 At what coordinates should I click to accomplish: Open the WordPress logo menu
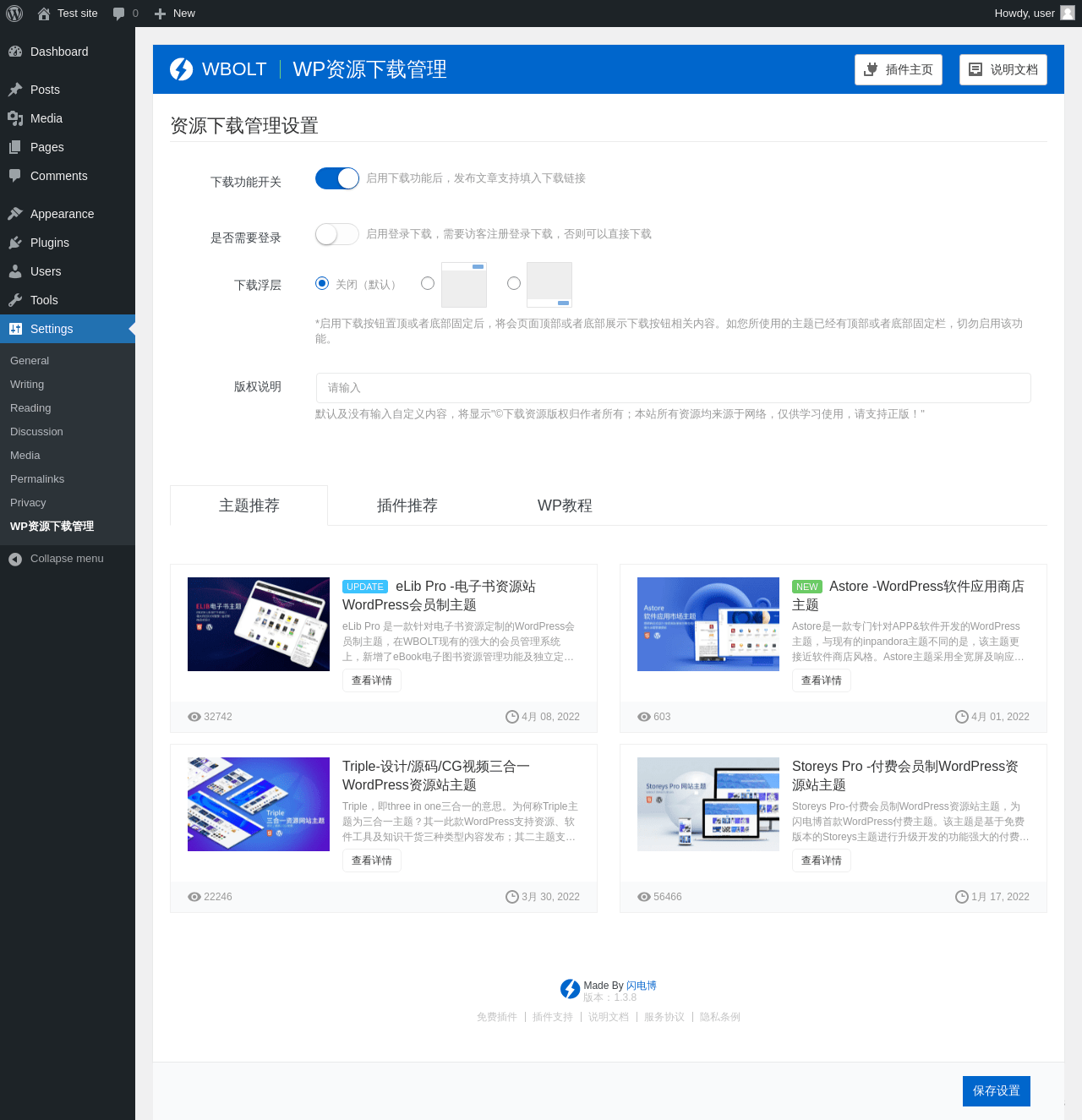14,14
